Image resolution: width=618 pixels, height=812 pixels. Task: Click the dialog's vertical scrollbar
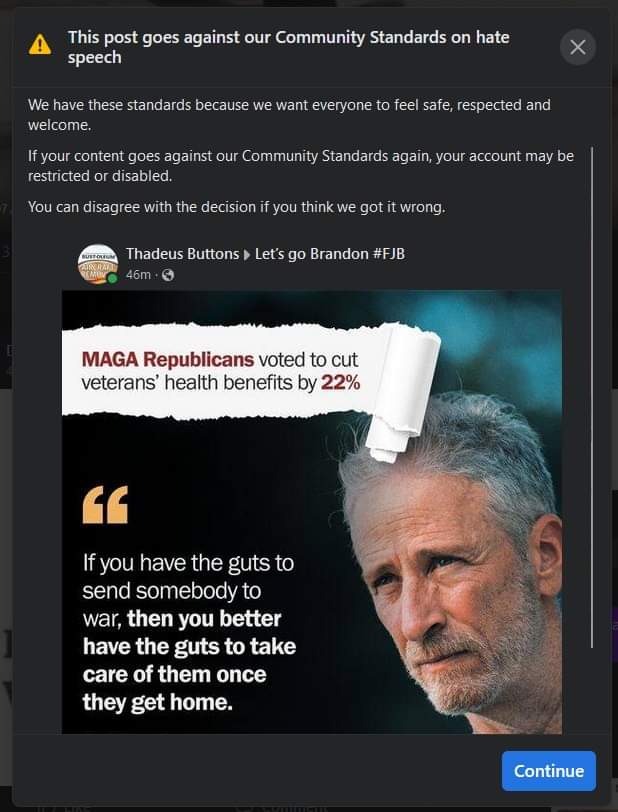[592, 397]
